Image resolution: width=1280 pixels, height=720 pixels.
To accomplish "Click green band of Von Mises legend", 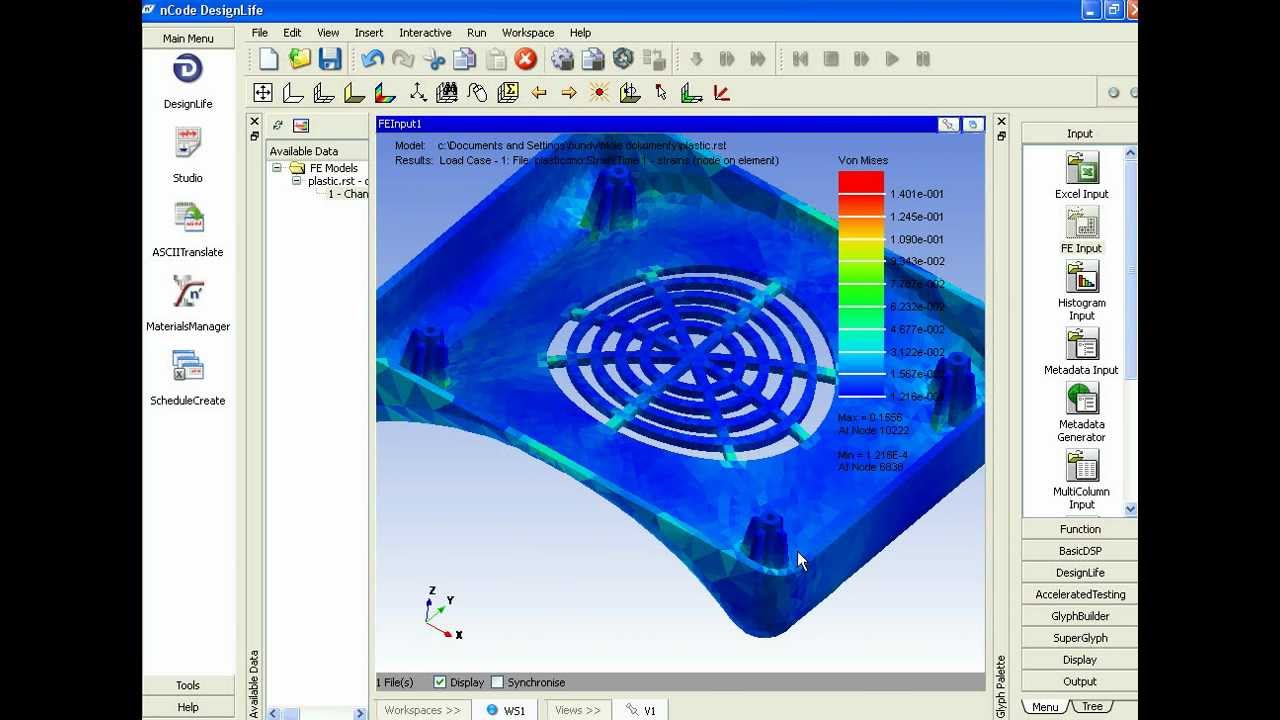I will [861, 295].
